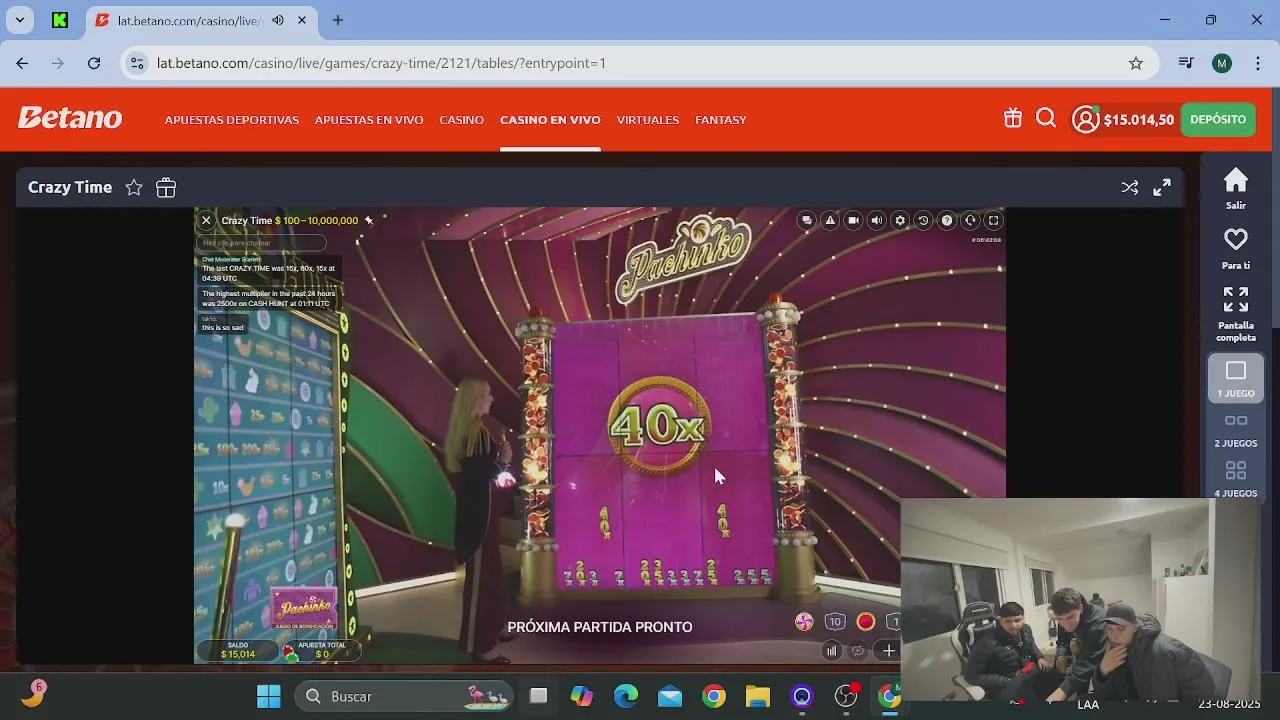Image resolution: width=1280 pixels, height=720 pixels.
Task: Click the plus expand chips button
Action: click(888, 651)
